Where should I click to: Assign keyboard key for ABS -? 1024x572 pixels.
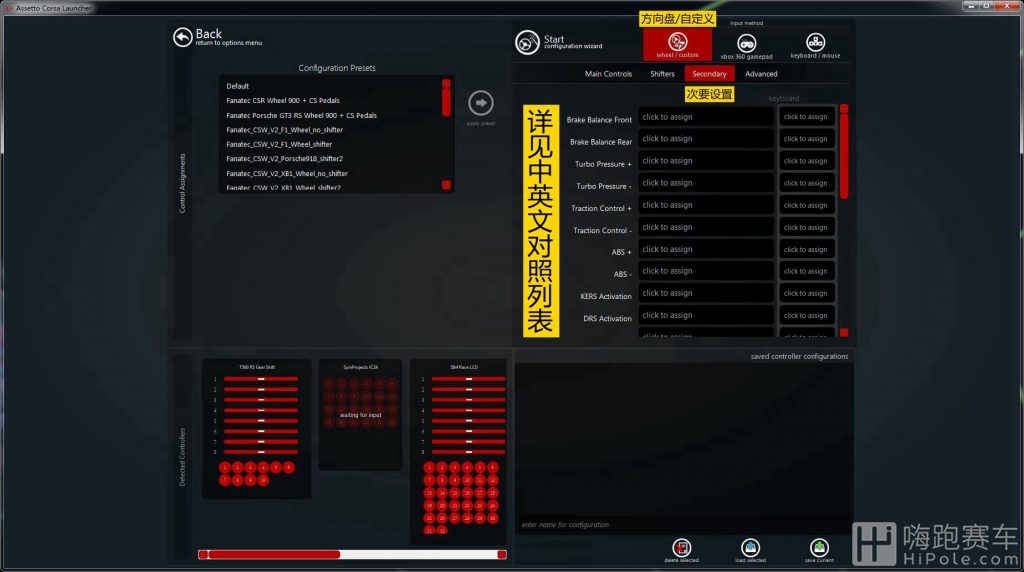806,272
